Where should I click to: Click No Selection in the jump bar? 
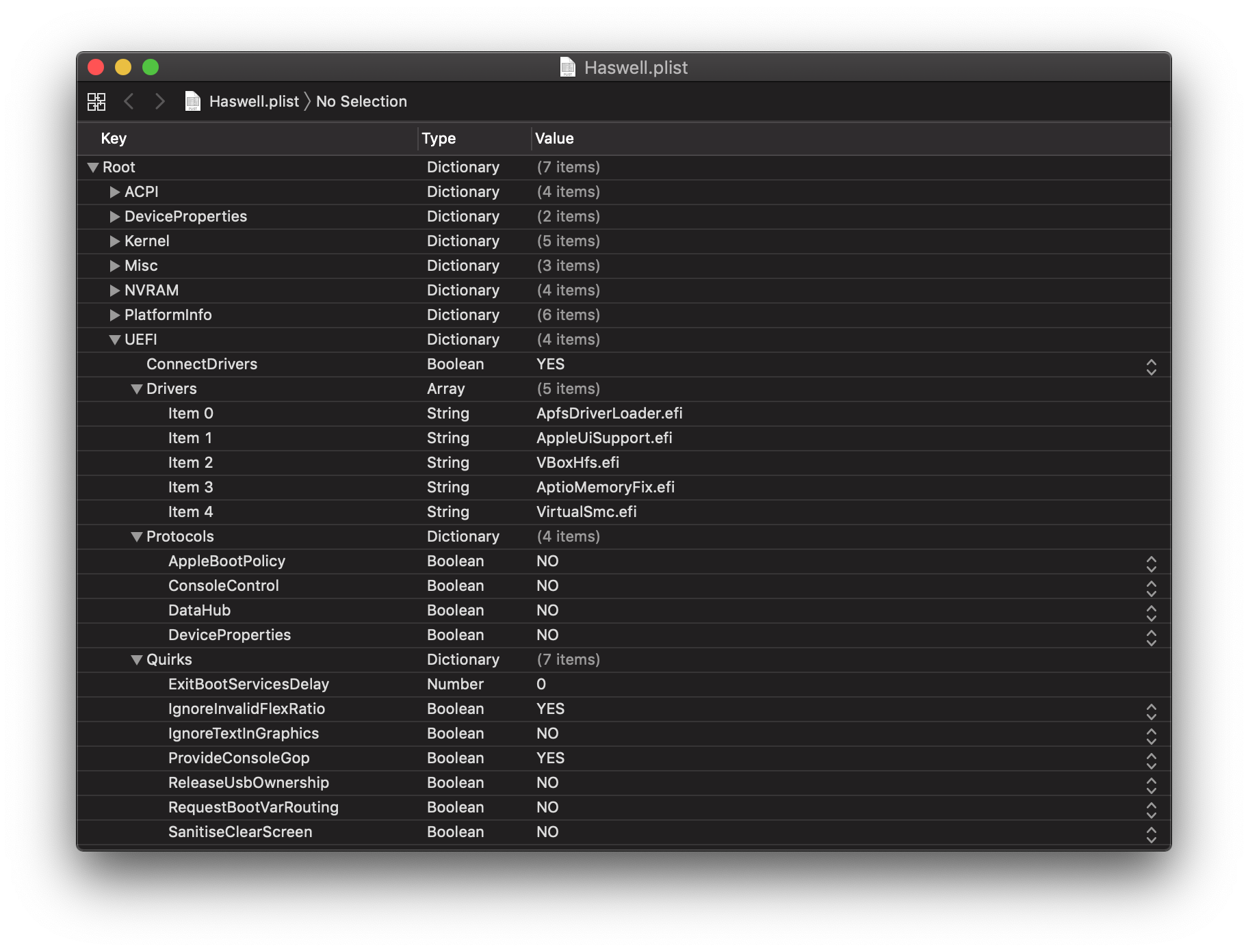pyautogui.click(x=361, y=101)
